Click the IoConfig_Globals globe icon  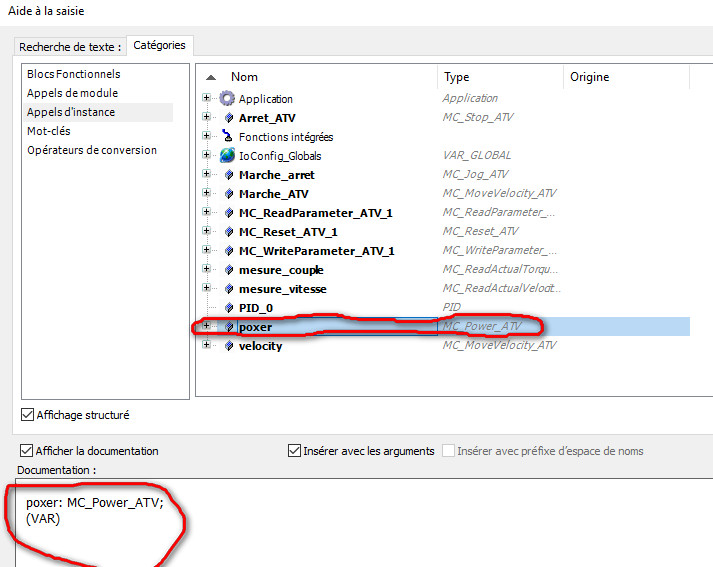[227, 156]
